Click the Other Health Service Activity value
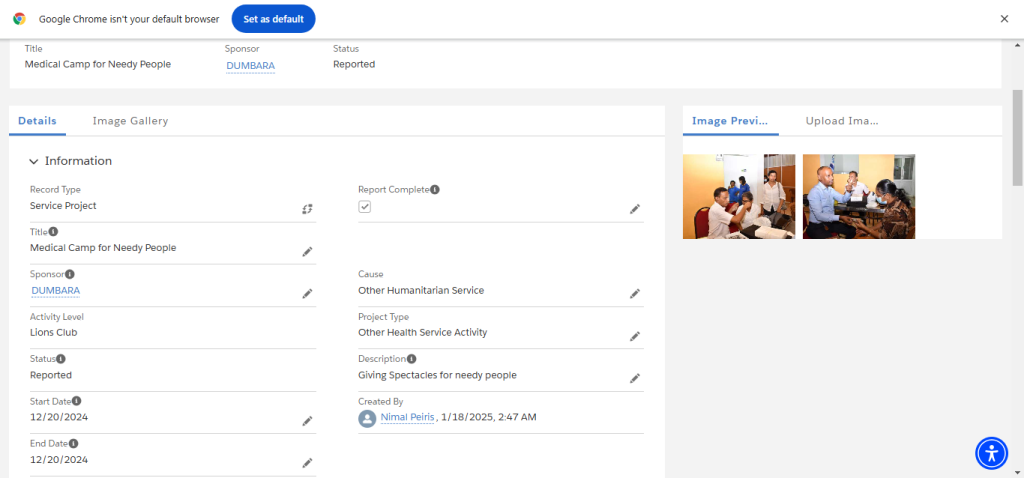Viewport: 1024px width, 478px height. pyautogui.click(x=423, y=332)
